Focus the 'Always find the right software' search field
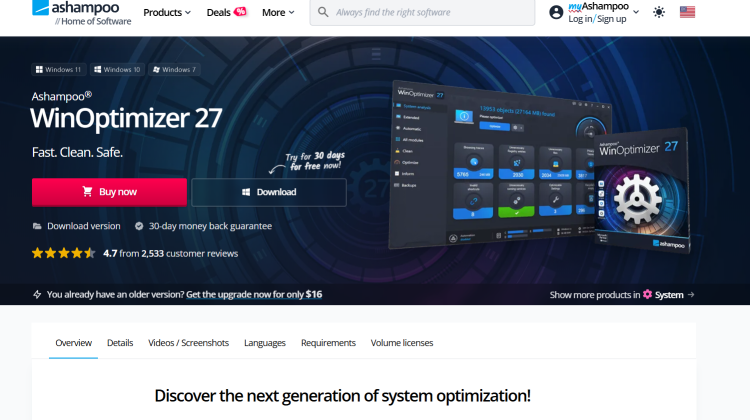The height and width of the screenshot is (420, 750). pos(422,12)
